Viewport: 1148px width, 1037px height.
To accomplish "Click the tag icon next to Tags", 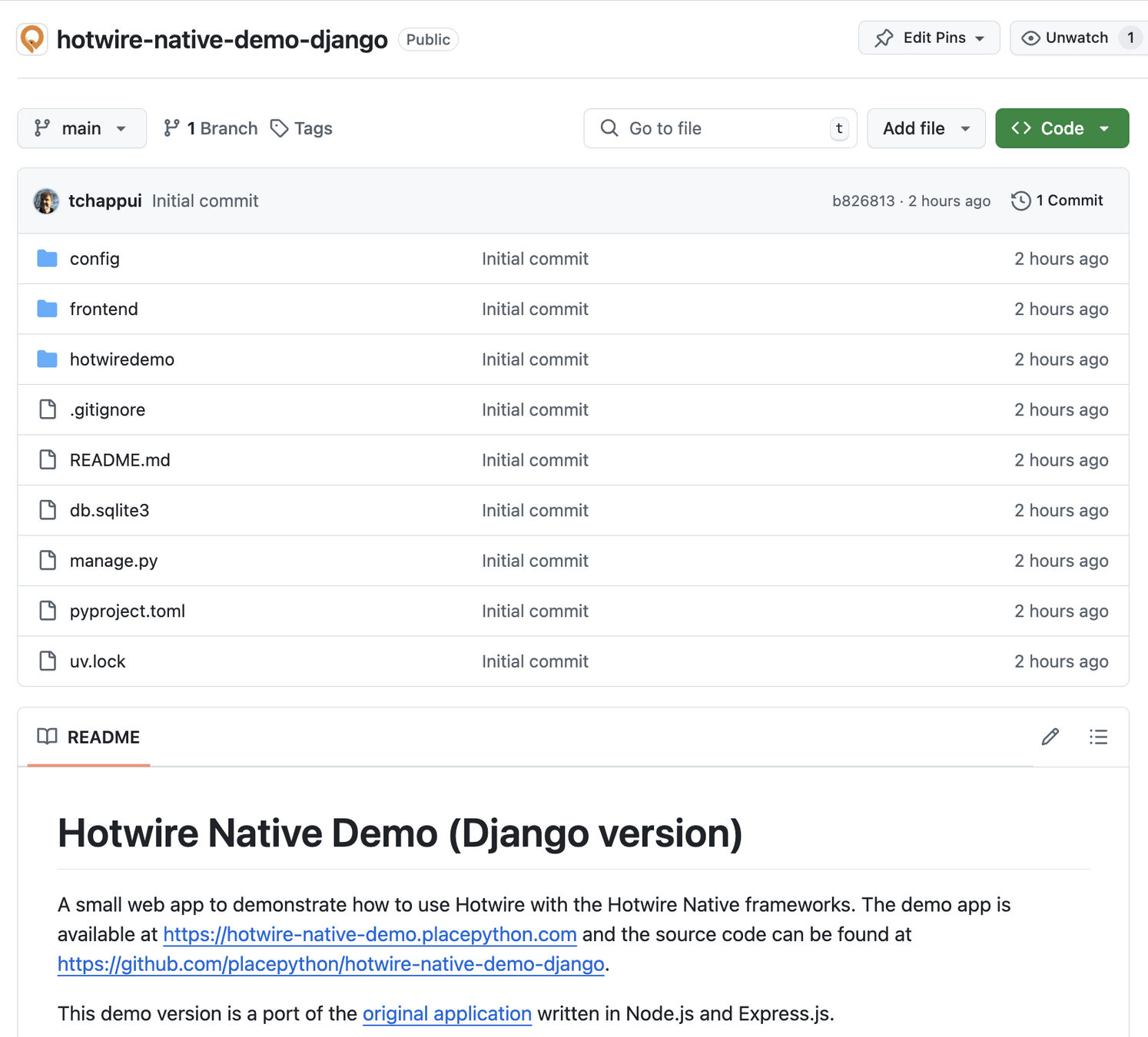I will click(x=280, y=128).
